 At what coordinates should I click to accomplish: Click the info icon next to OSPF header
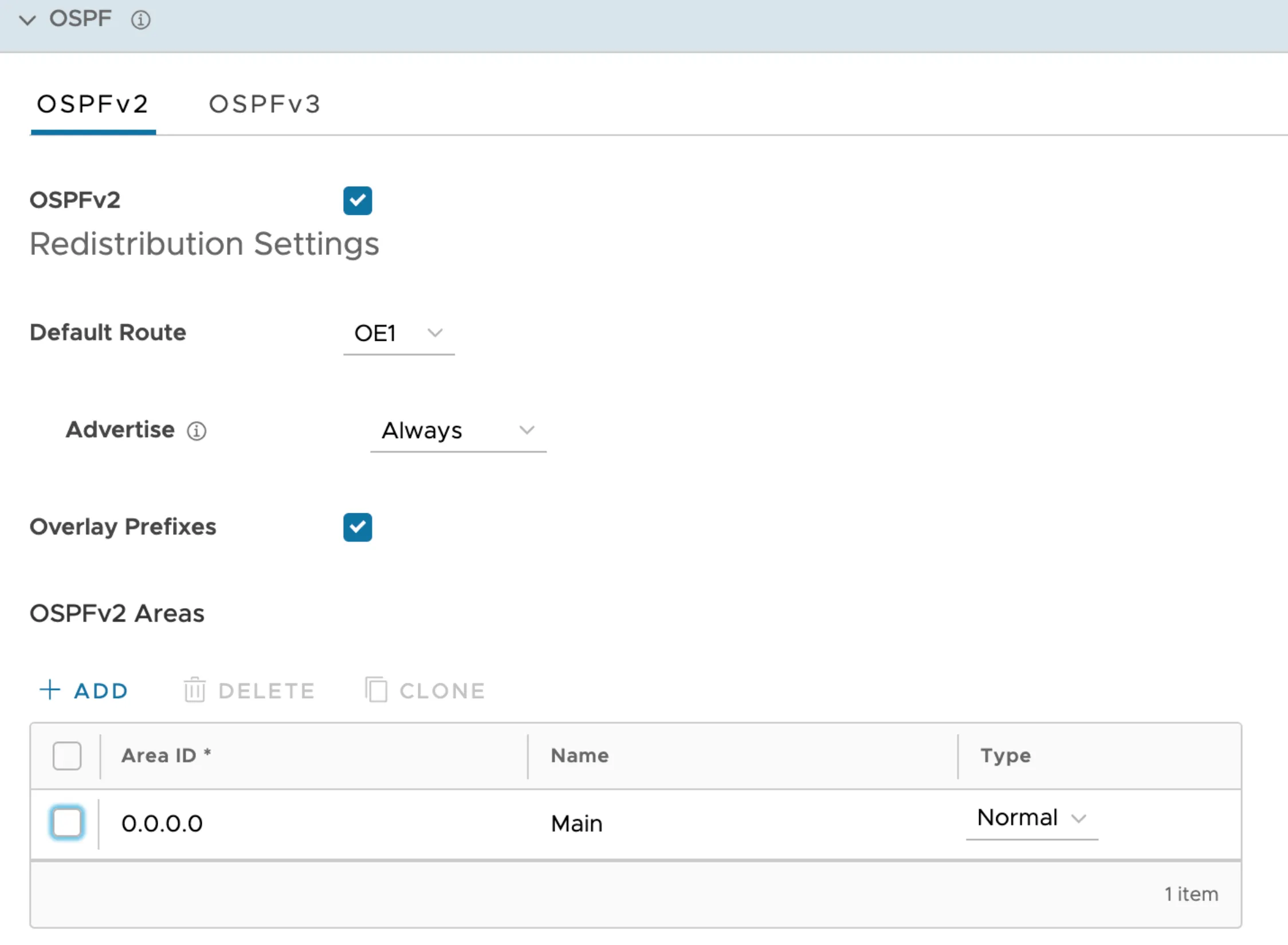pyautogui.click(x=140, y=20)
